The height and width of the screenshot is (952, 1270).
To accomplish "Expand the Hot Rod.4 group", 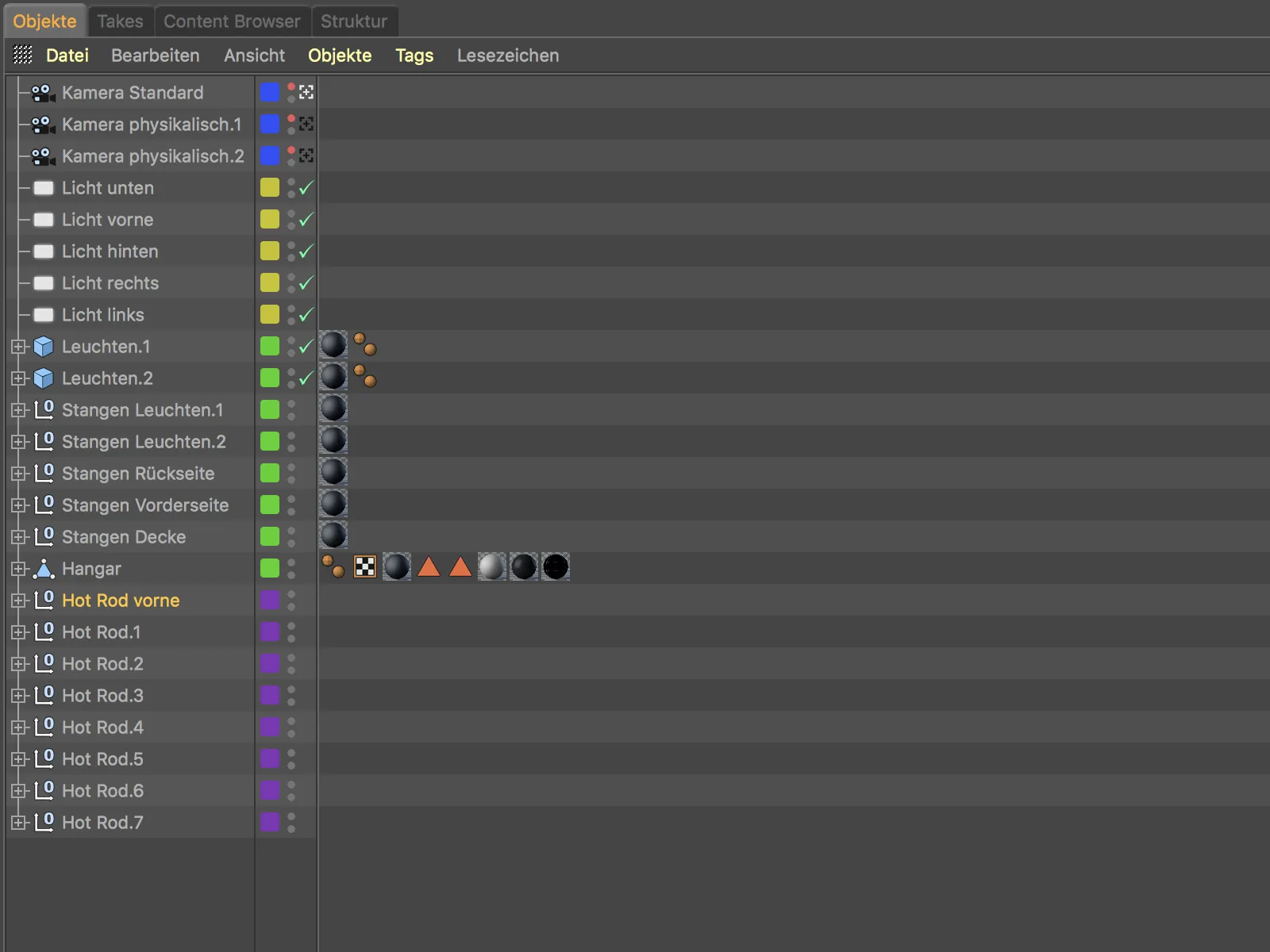I will click(x=18, y=727).
